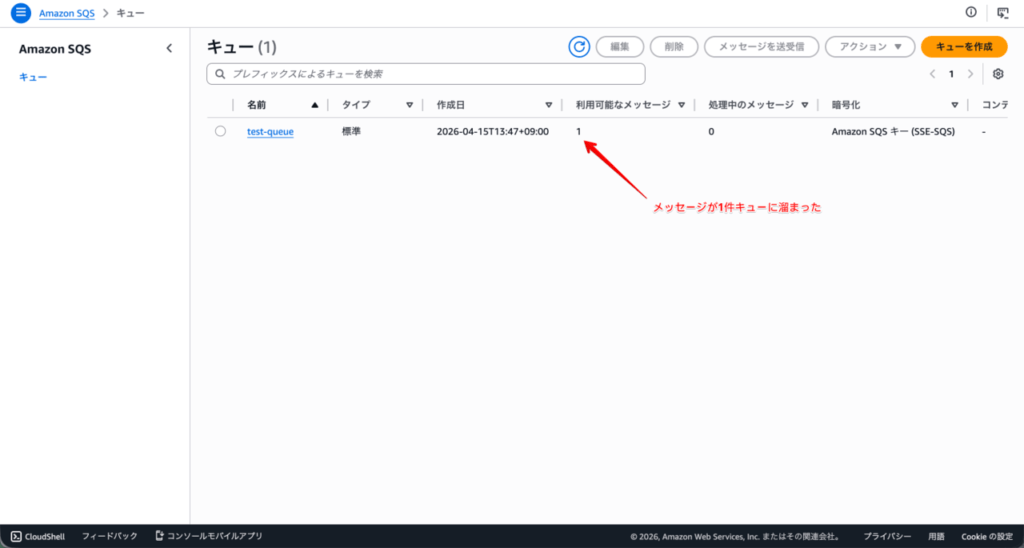This screenshot has height=548, width=1024.
Task: Focus the queue prefix search field
Action: click(x=426, y=74)
